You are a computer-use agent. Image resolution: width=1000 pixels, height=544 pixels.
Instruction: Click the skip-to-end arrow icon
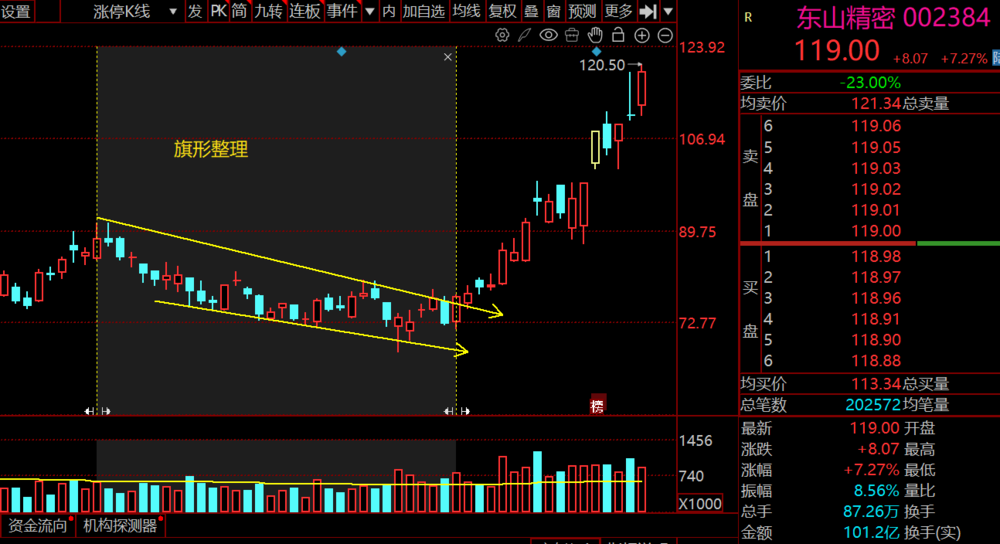tap(648, 11)
